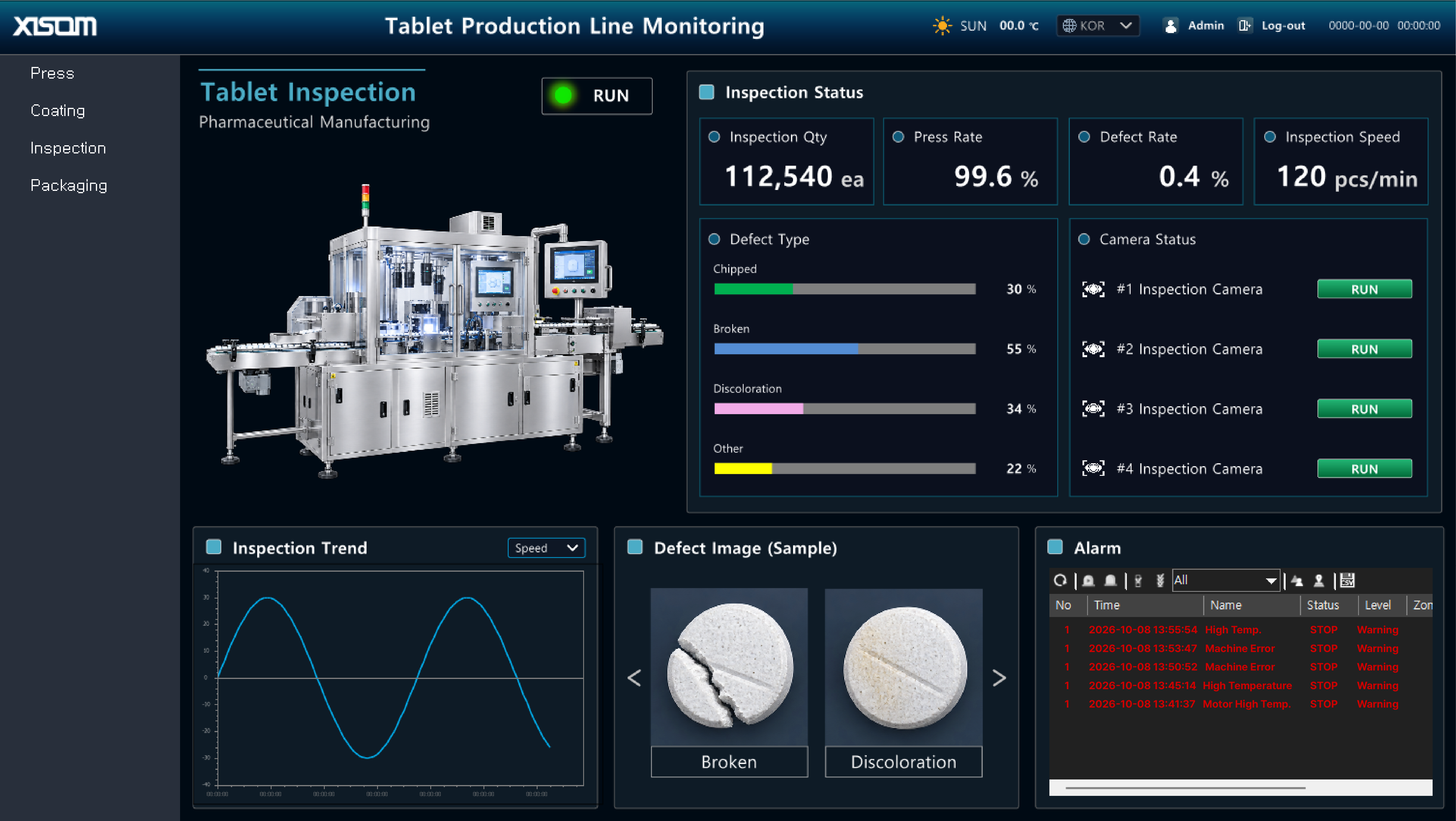Click the green Chipped defect bar

click(x=754, y=289)
